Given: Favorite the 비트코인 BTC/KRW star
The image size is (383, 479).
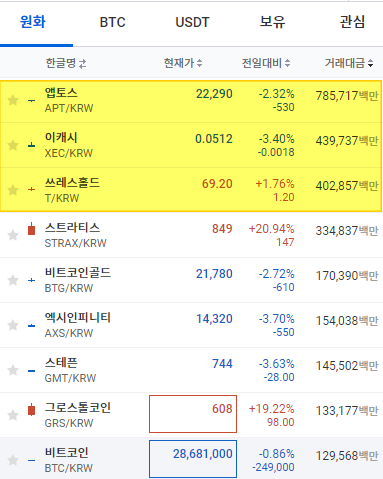Looking at the screenshot, I should [13, 460].
